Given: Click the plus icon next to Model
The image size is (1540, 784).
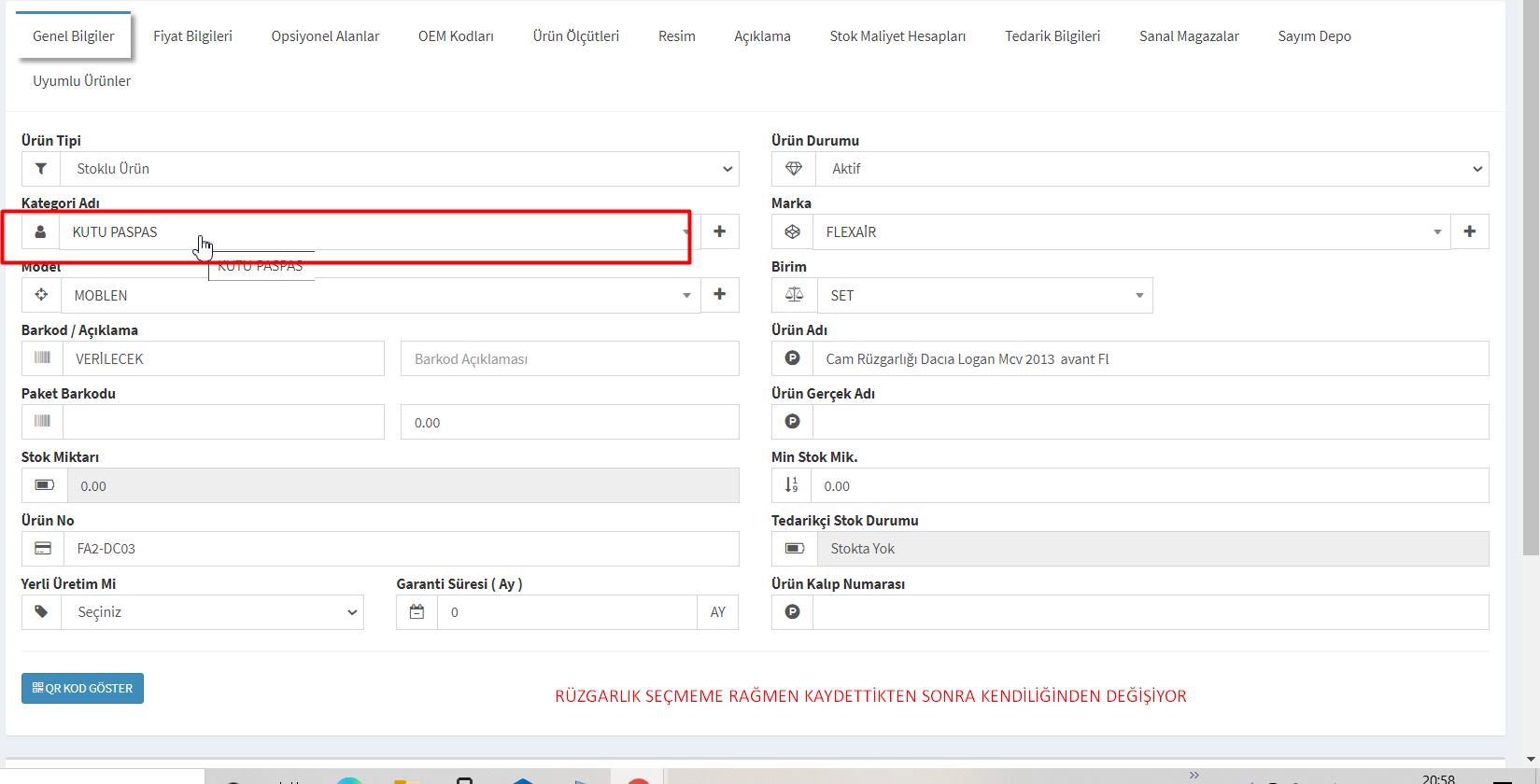Looking at the screenshot, I should pos(719,295).
